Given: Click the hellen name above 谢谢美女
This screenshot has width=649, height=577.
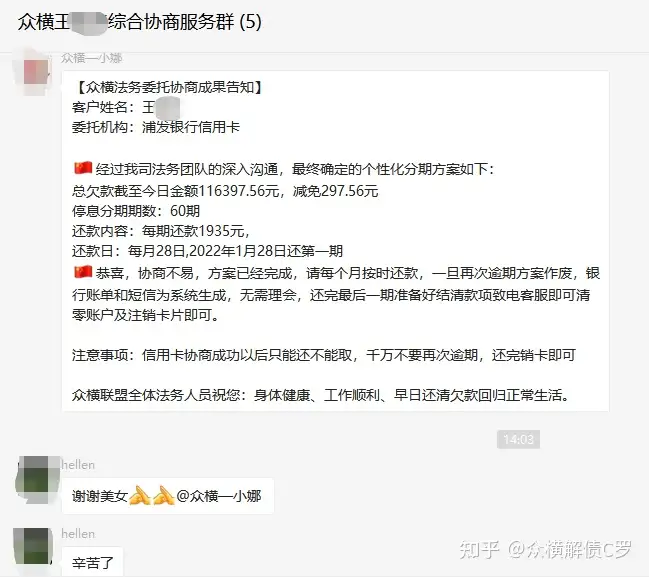Looking at the screenshot, I should click(x=78, y=465).
